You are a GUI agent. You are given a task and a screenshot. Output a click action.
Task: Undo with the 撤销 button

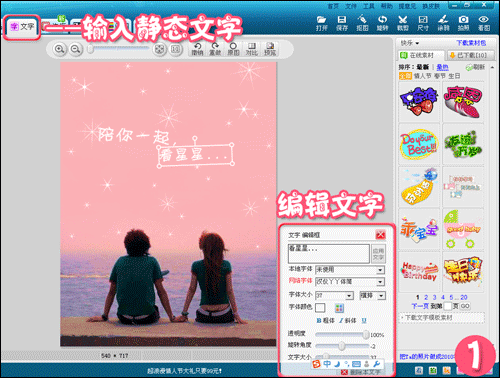point(197,49)
